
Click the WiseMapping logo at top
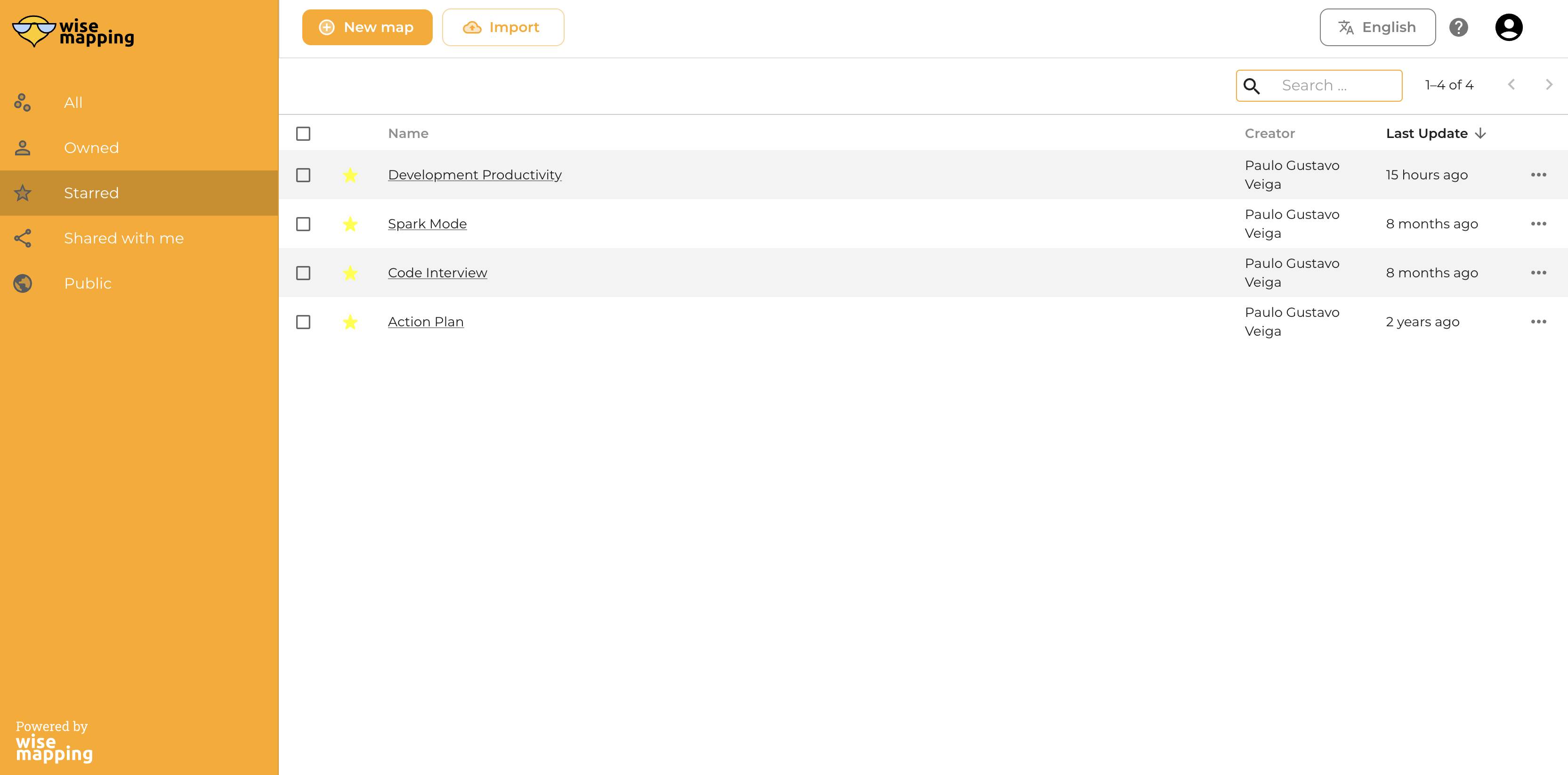point(73,32)
